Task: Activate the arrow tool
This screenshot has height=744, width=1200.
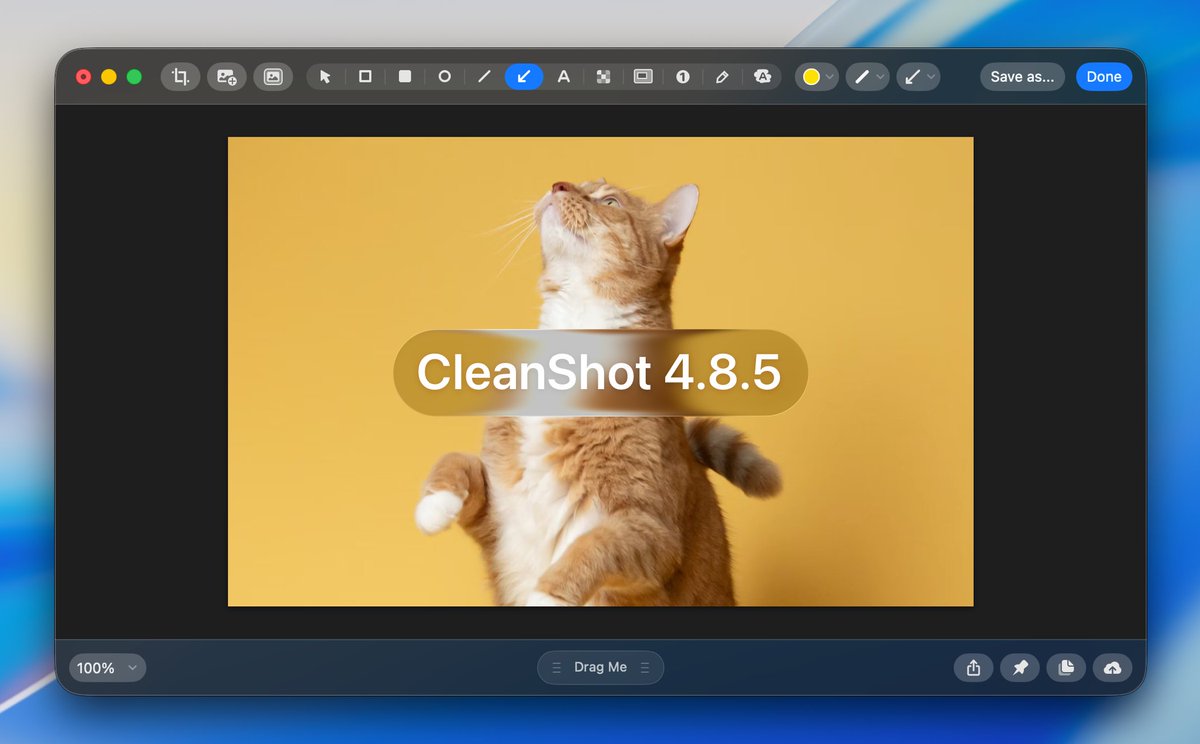Action: tap(524, 77)
